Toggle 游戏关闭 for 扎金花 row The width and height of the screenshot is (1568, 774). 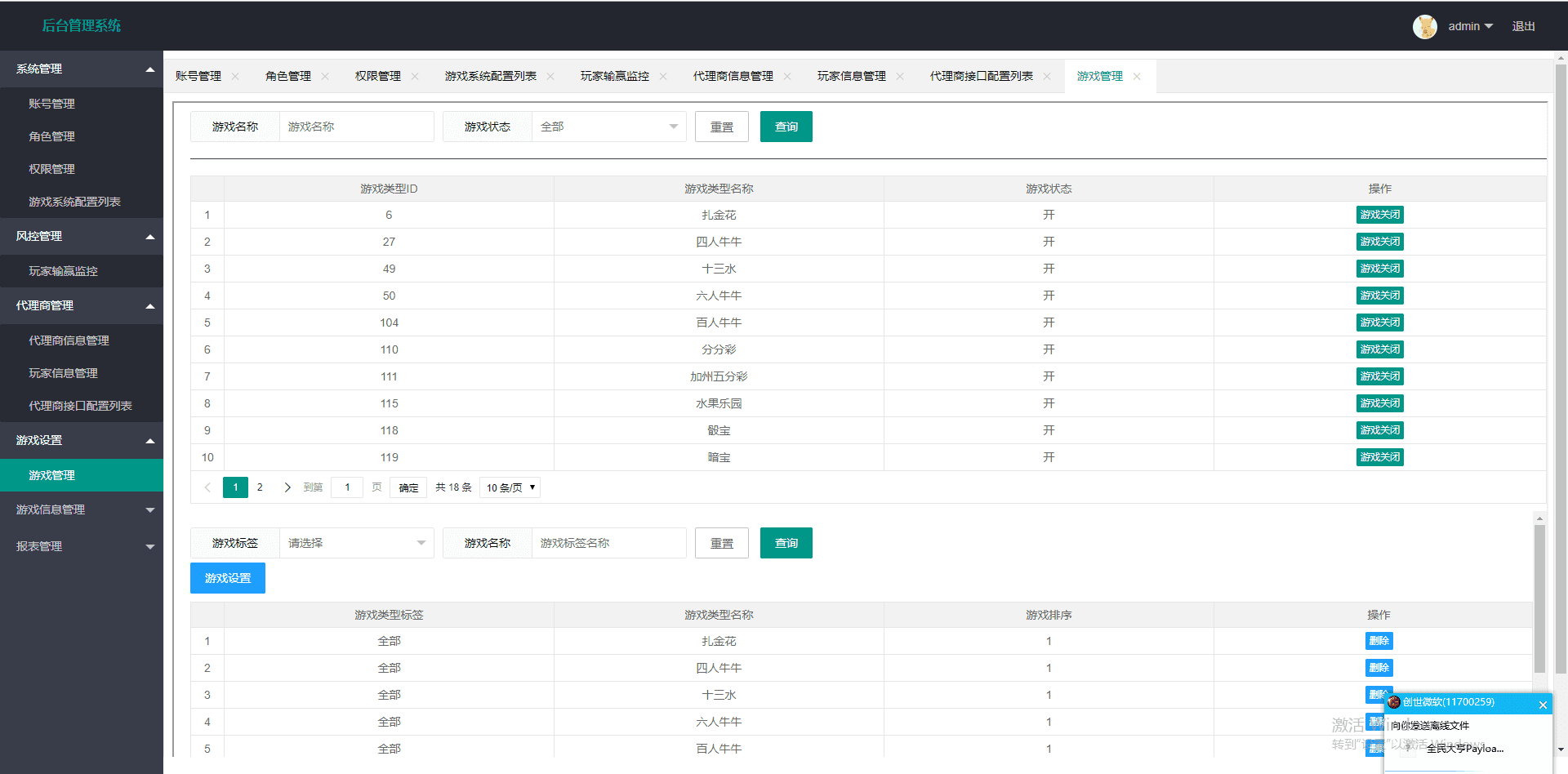(1379, 215)
